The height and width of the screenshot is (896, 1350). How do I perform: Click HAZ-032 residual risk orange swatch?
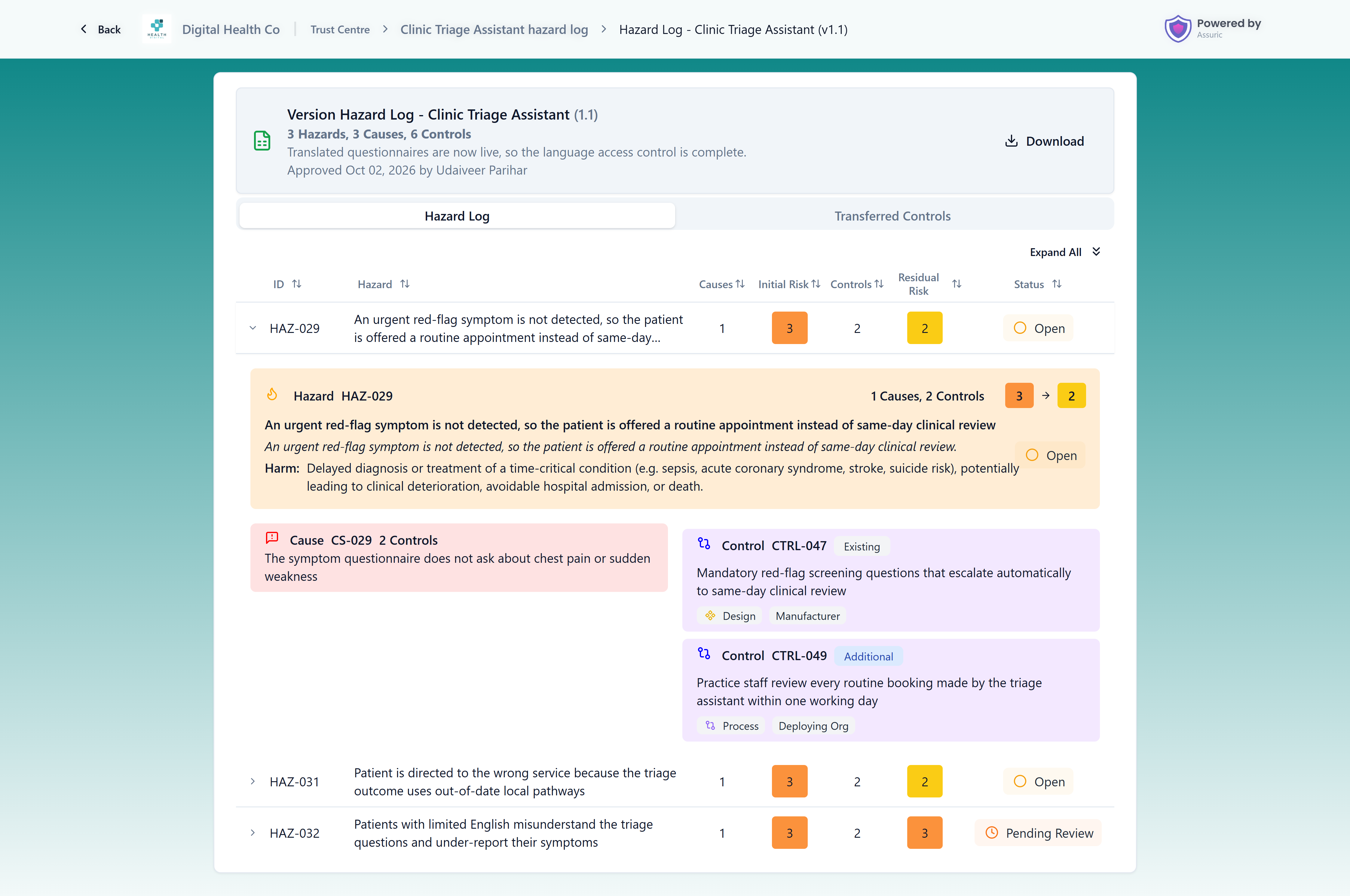pyautogui.click(x=924, y=833)
